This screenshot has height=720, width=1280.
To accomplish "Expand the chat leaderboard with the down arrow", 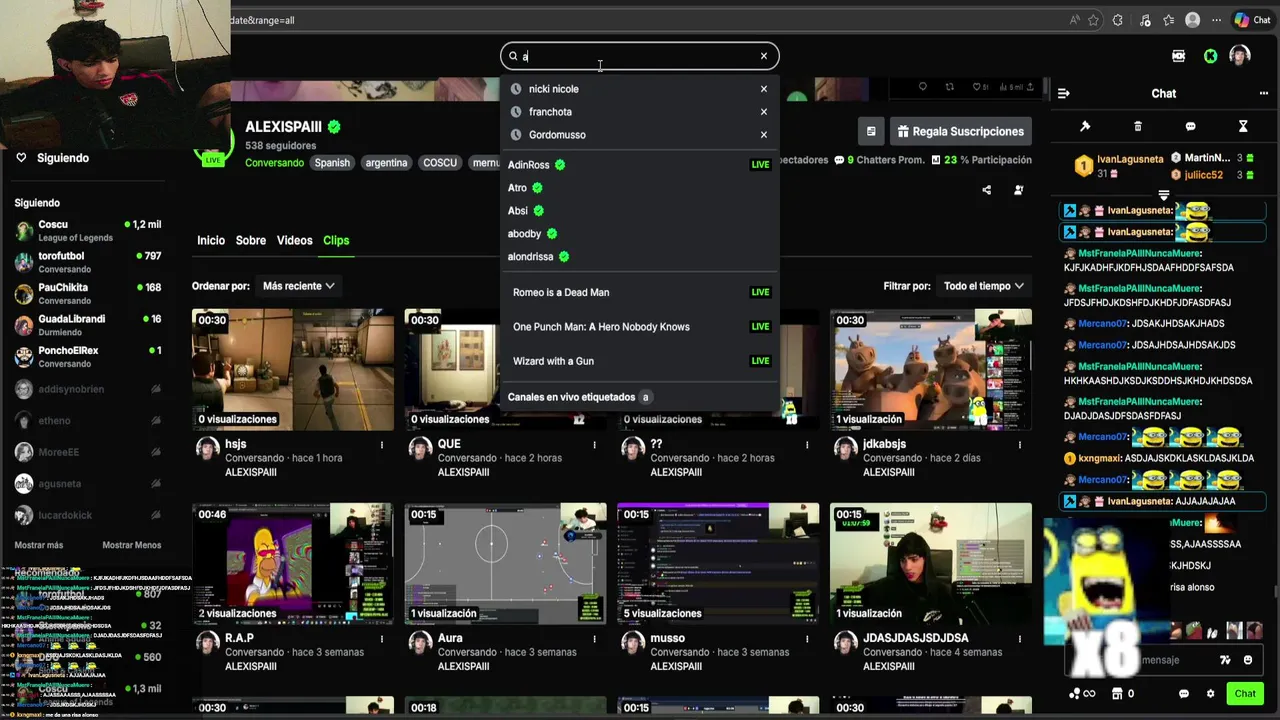I will click(x=1164, y=195).
